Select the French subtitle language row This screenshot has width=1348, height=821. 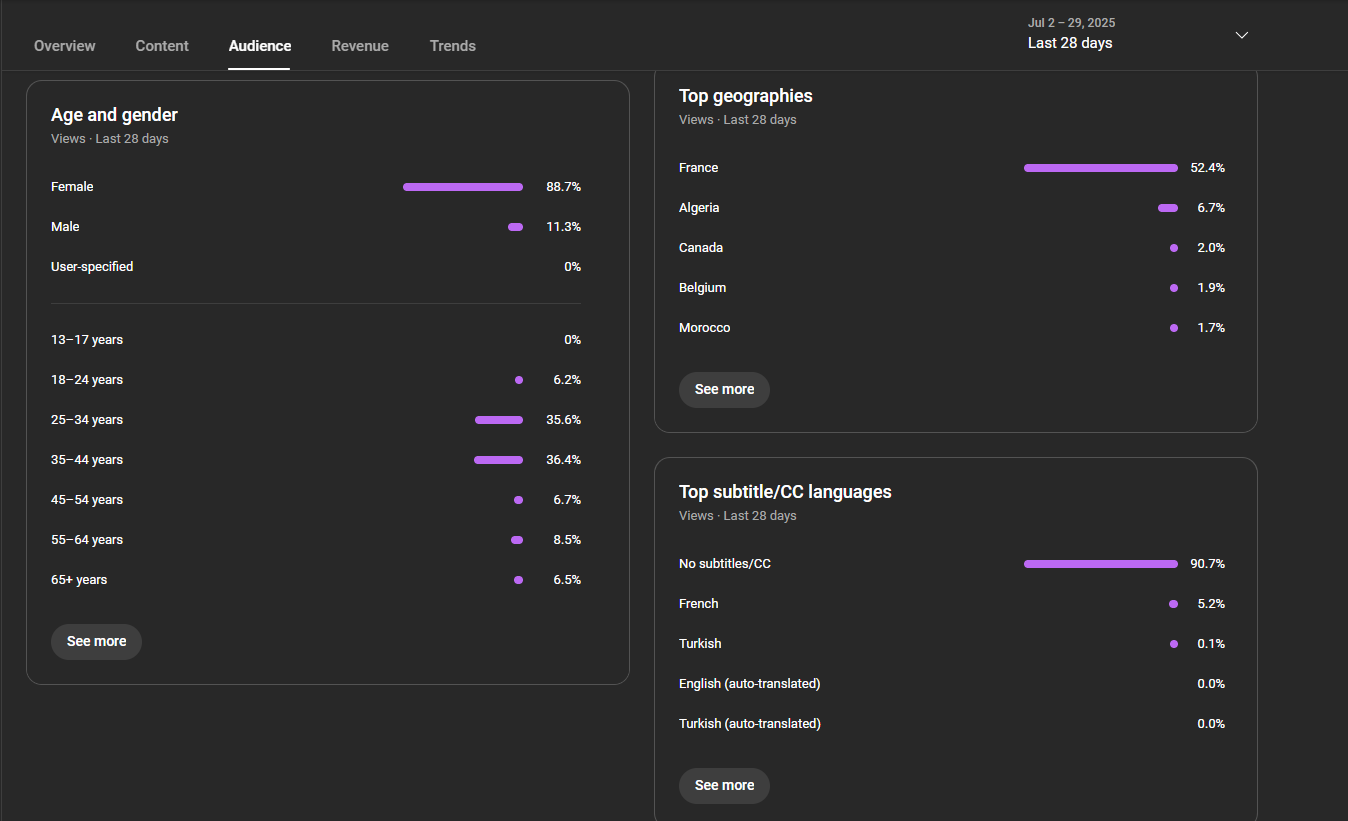pyautogui.click(x=952, y=604)
